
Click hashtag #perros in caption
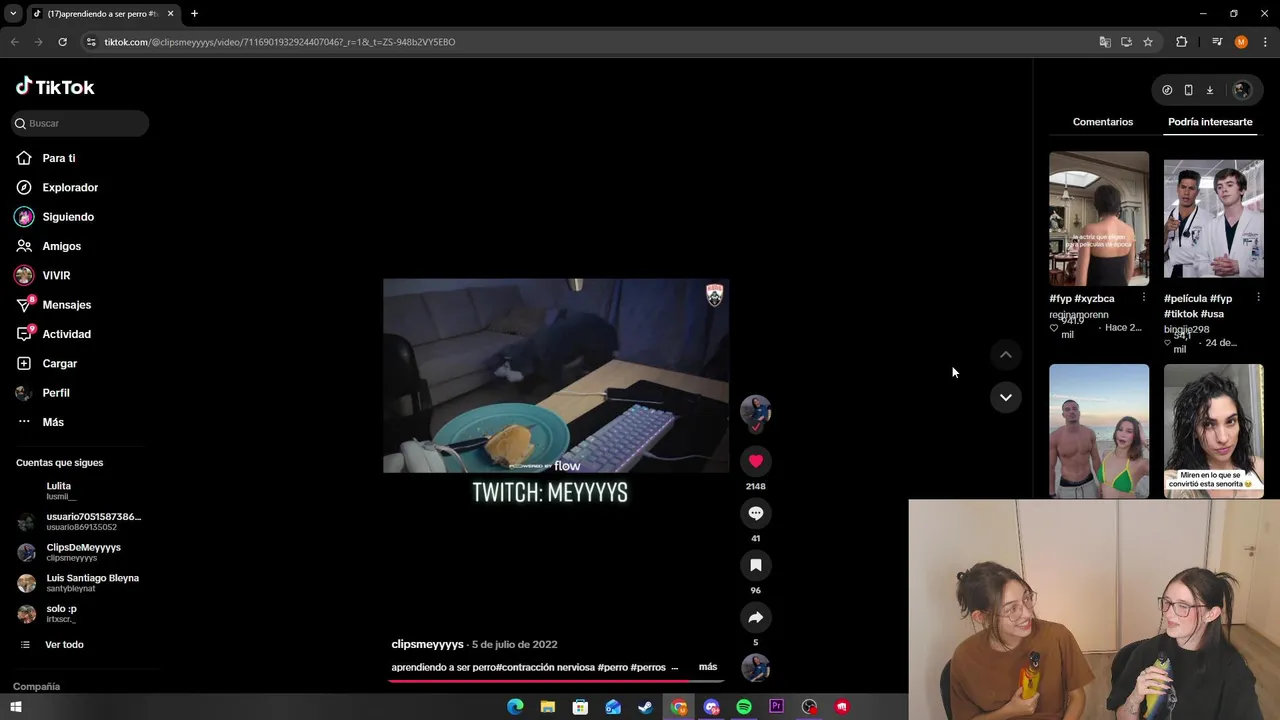coord(648,667)
